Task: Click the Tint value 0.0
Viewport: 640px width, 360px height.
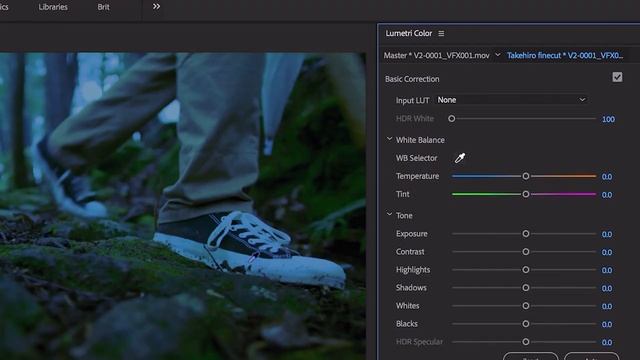Action: [x=607, y=195]
